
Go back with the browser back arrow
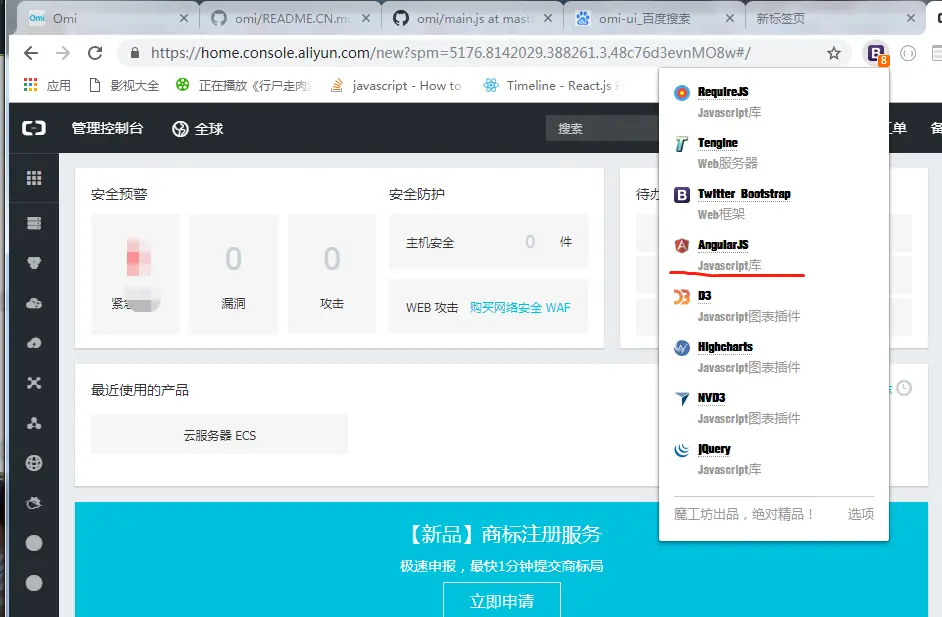(x=31, y=53)
